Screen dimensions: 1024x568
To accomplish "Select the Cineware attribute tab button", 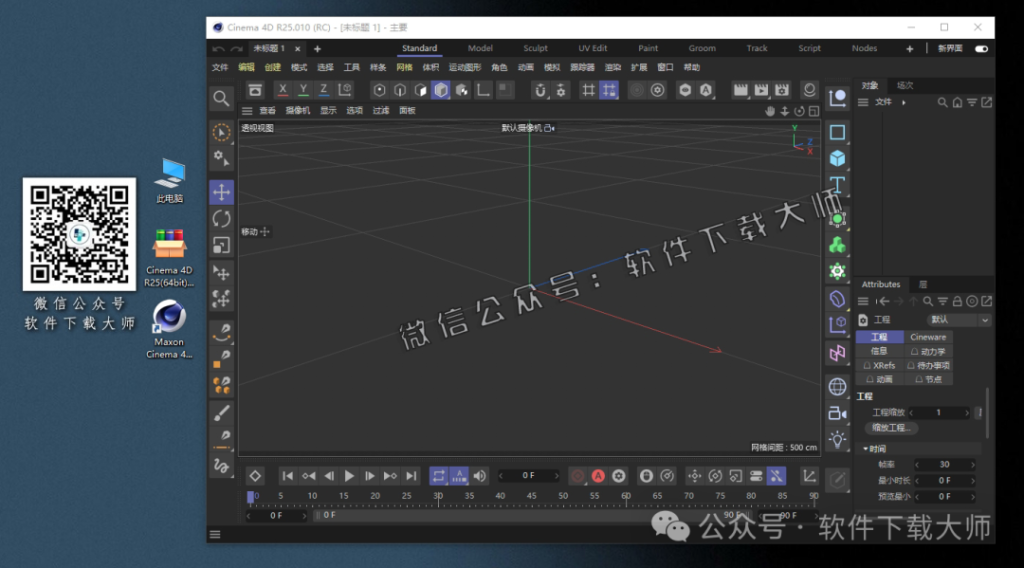I will pyautogui.click(x=928, y=338).
